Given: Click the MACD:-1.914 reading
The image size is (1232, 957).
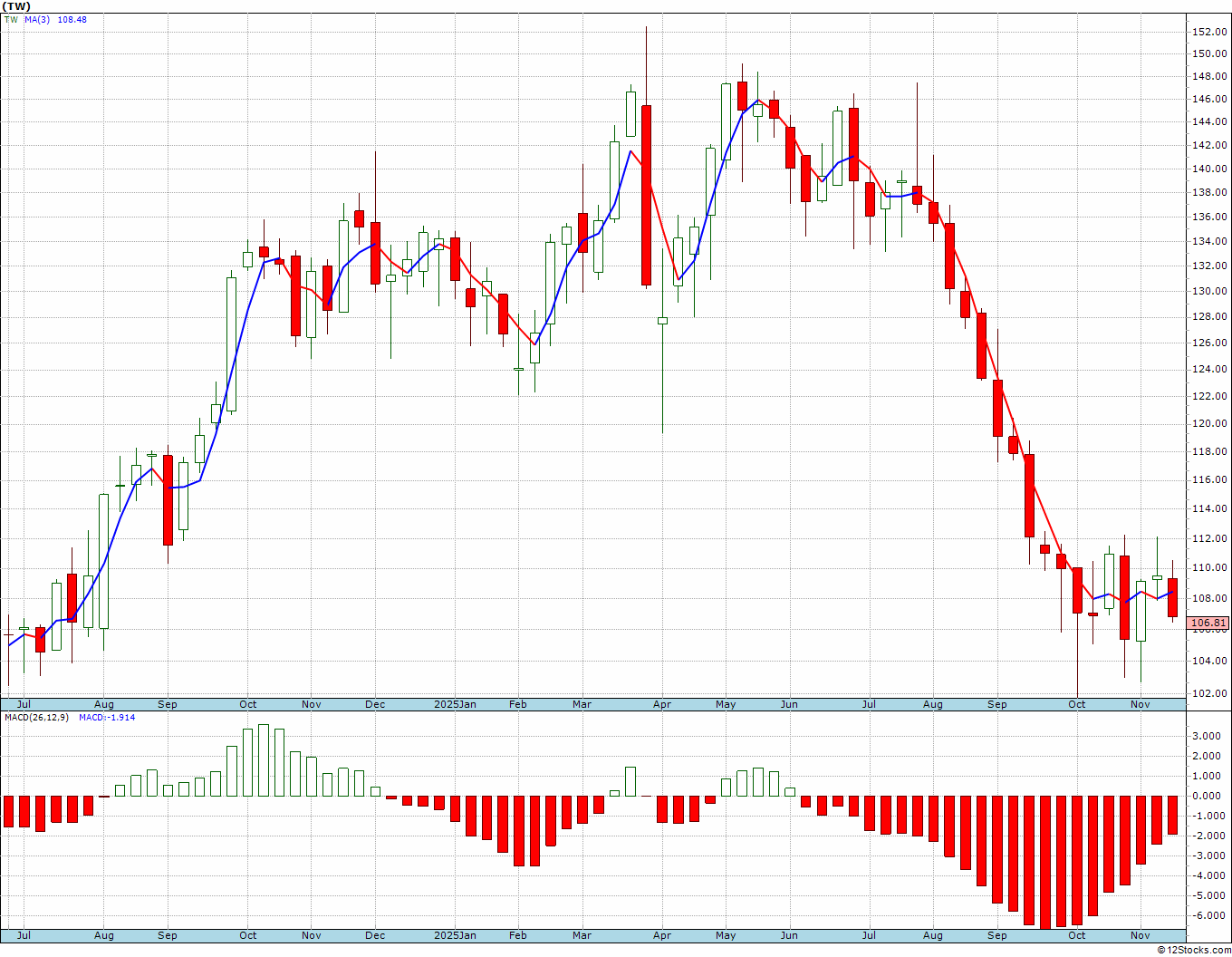Looking at the screenshot, I should point(107,717).
